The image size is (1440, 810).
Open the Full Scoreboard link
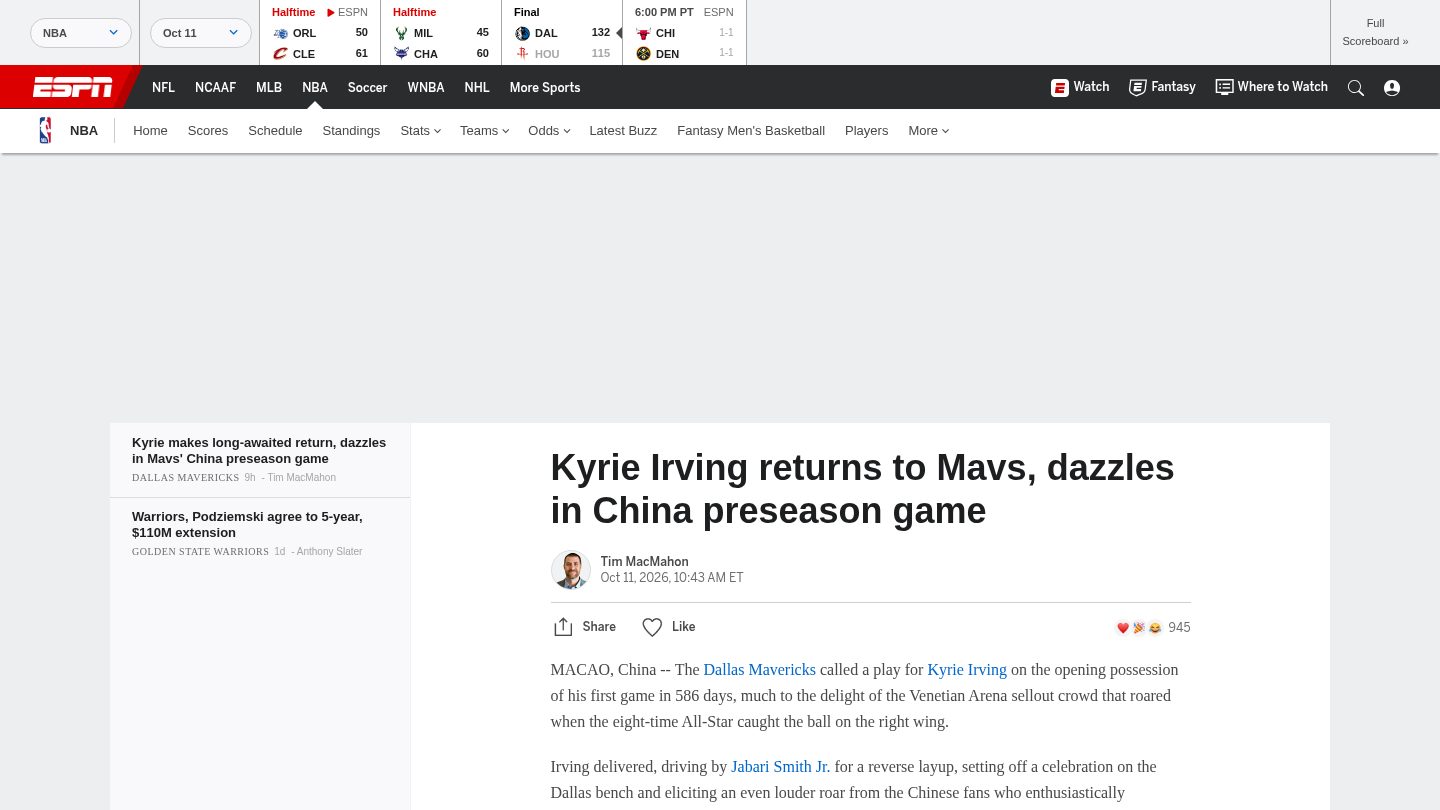coord(1375,32)
